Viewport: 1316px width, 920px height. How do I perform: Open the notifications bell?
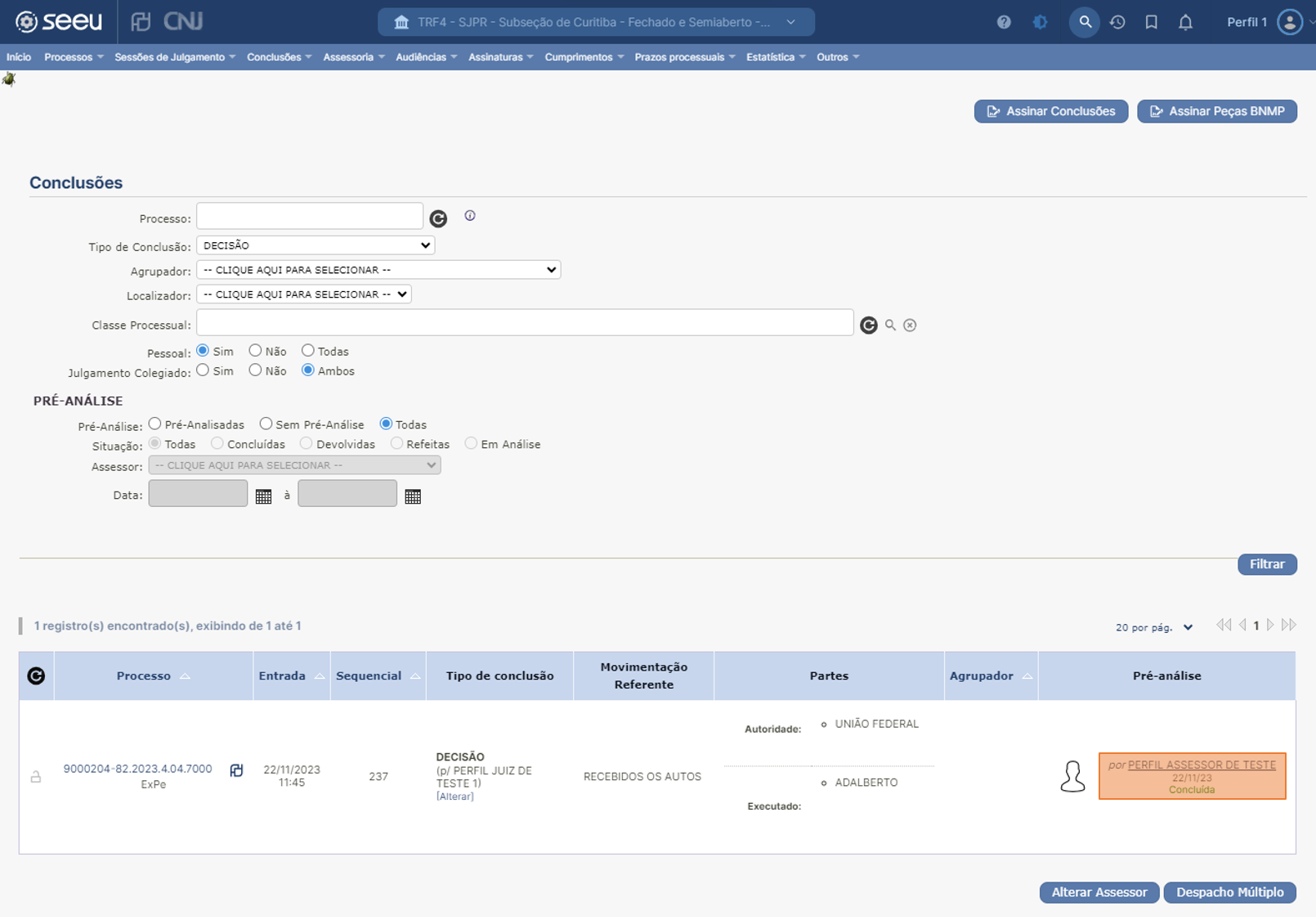tap(1185, 22)
